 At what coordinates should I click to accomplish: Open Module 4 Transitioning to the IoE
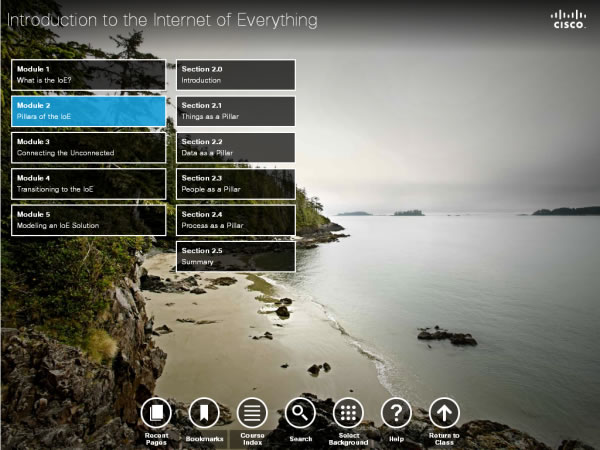pos(89,184)
